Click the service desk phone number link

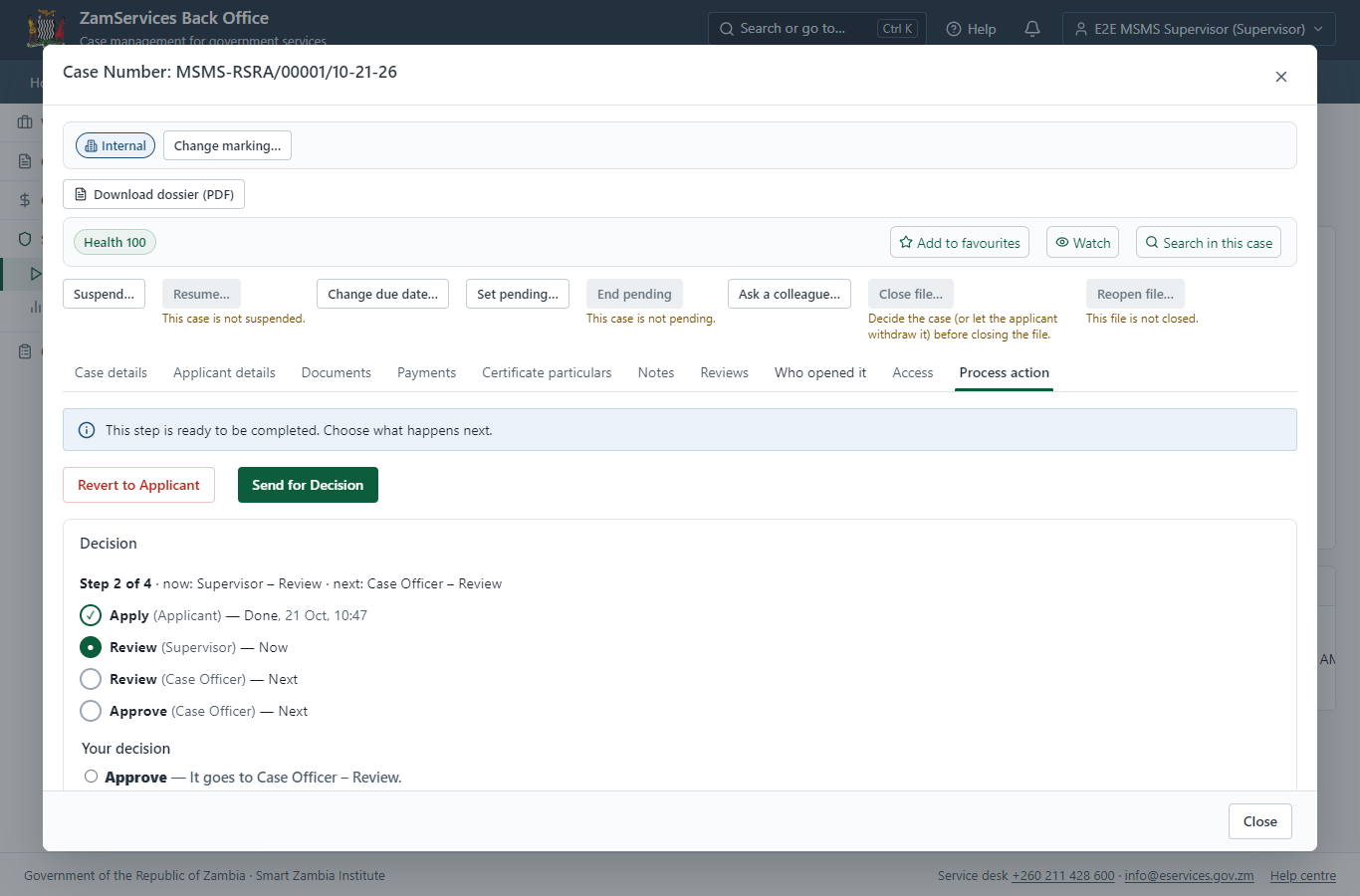coord(1063,876)
